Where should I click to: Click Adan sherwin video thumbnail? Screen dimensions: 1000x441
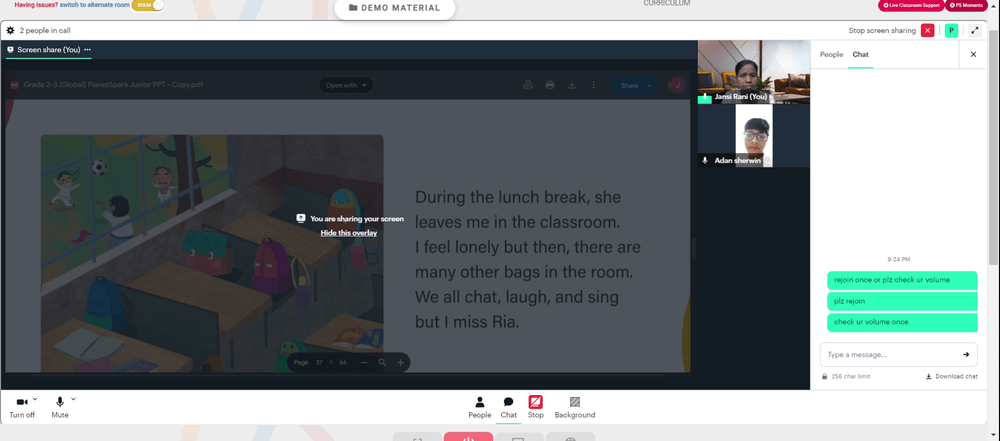coord(754,135)
